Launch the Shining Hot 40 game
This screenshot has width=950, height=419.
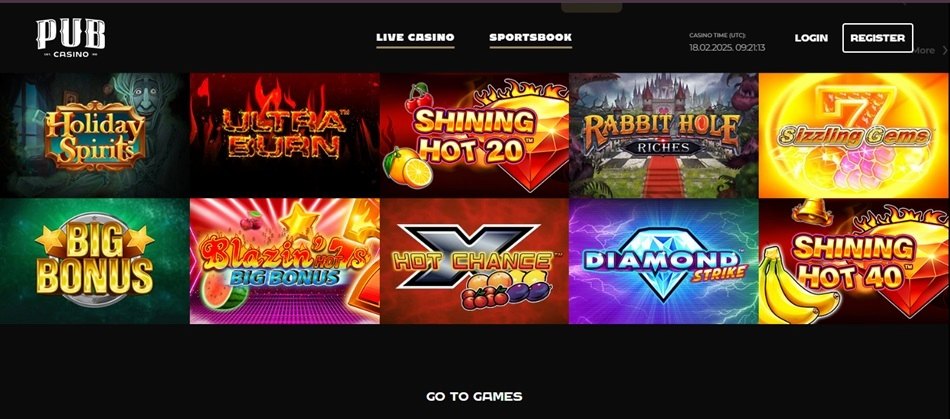854,262
